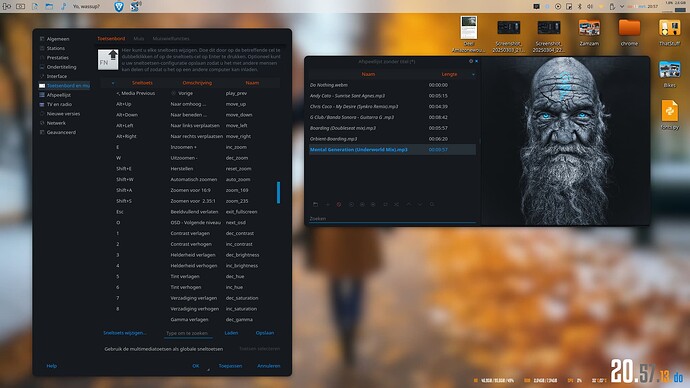The height and width of the screenshot is (388, 690).
Task: Select the Shift+E reset_zoom row
Action: point(189,168)
